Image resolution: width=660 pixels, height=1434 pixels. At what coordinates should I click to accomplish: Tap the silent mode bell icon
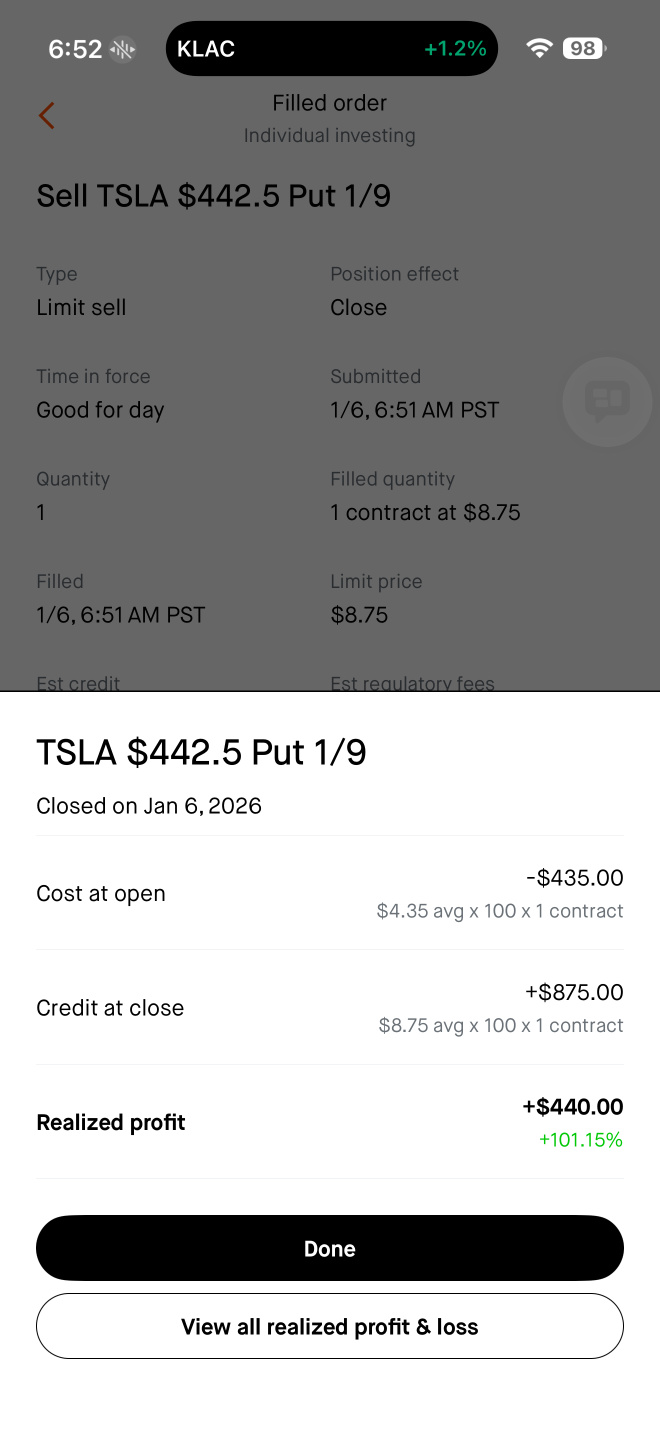coord(123,49)
